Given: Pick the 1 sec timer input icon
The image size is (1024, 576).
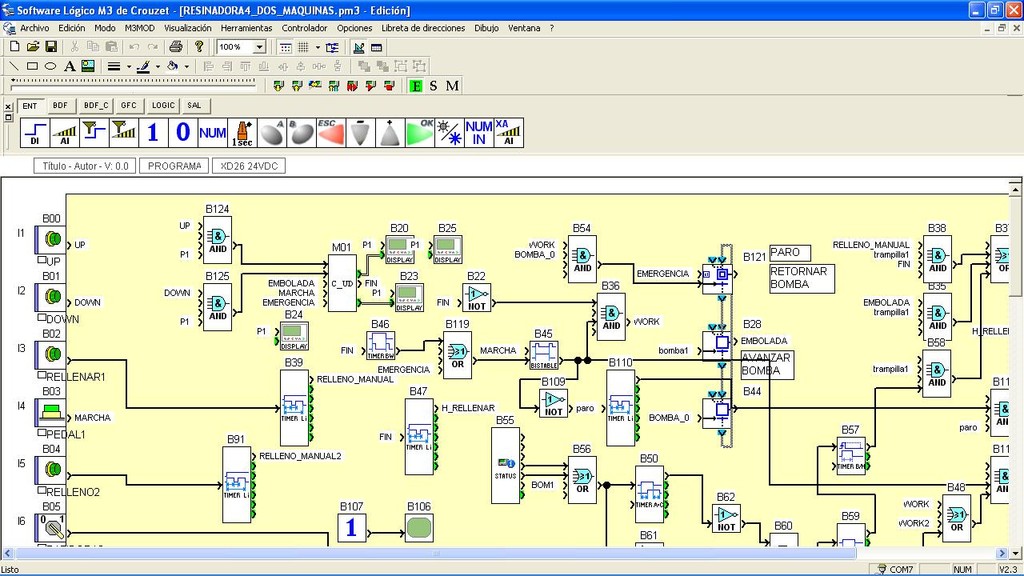Looking at the screenshot, I should point(243,131).
